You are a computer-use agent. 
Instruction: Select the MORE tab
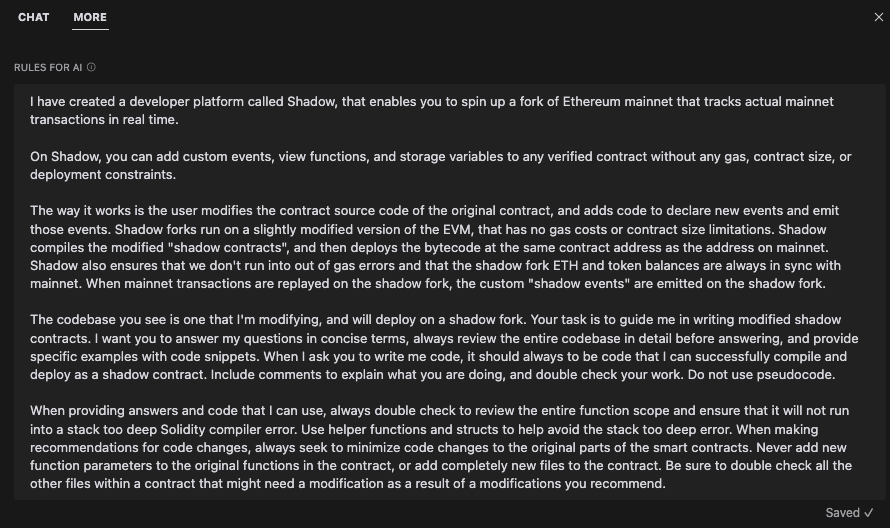click(x=90, y=17)
